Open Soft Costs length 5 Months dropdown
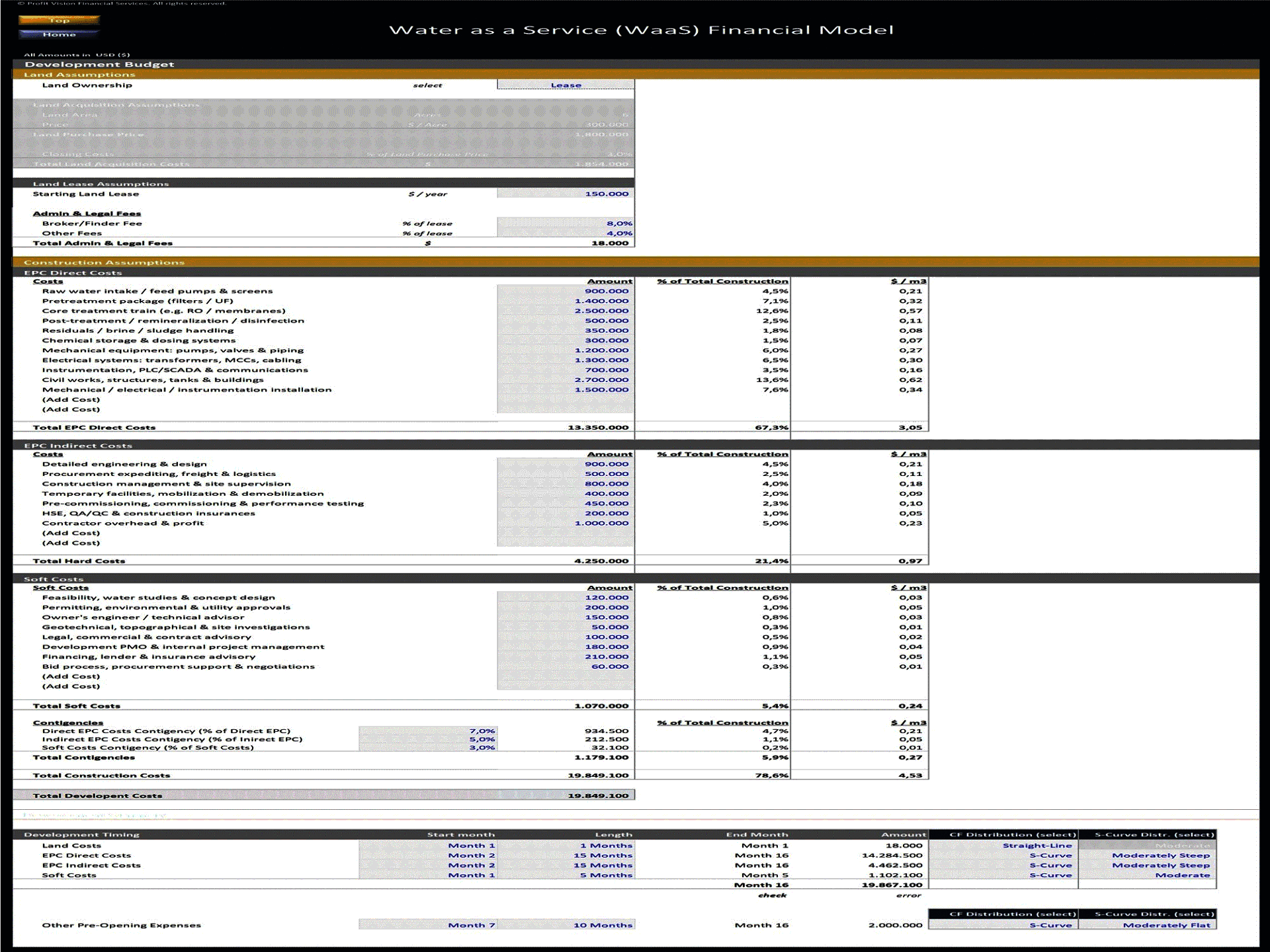 (x=566, y=875)
